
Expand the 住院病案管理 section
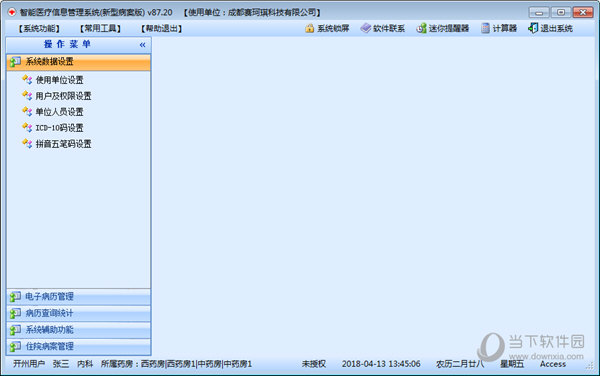(78, 347)
